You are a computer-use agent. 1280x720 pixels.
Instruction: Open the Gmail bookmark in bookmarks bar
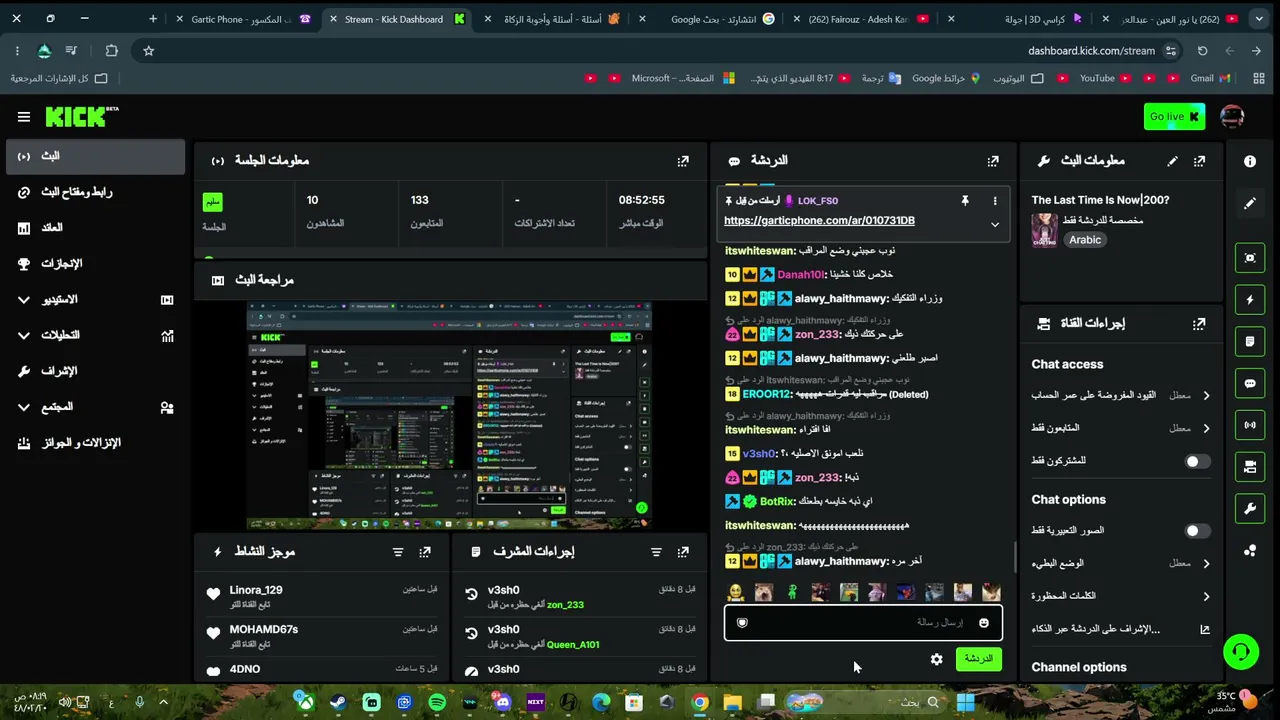click(1210, 78)
